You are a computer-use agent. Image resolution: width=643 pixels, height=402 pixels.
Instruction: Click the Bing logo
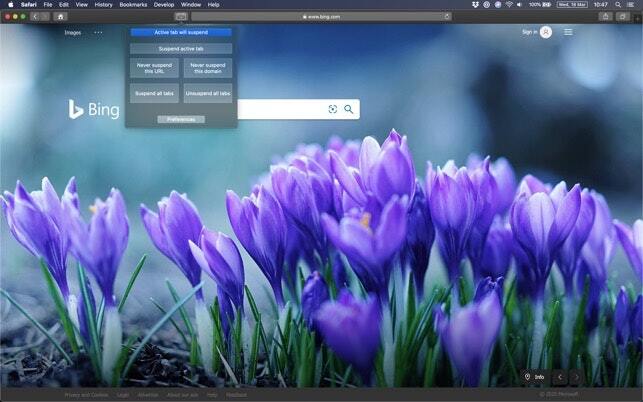(94, 110)
